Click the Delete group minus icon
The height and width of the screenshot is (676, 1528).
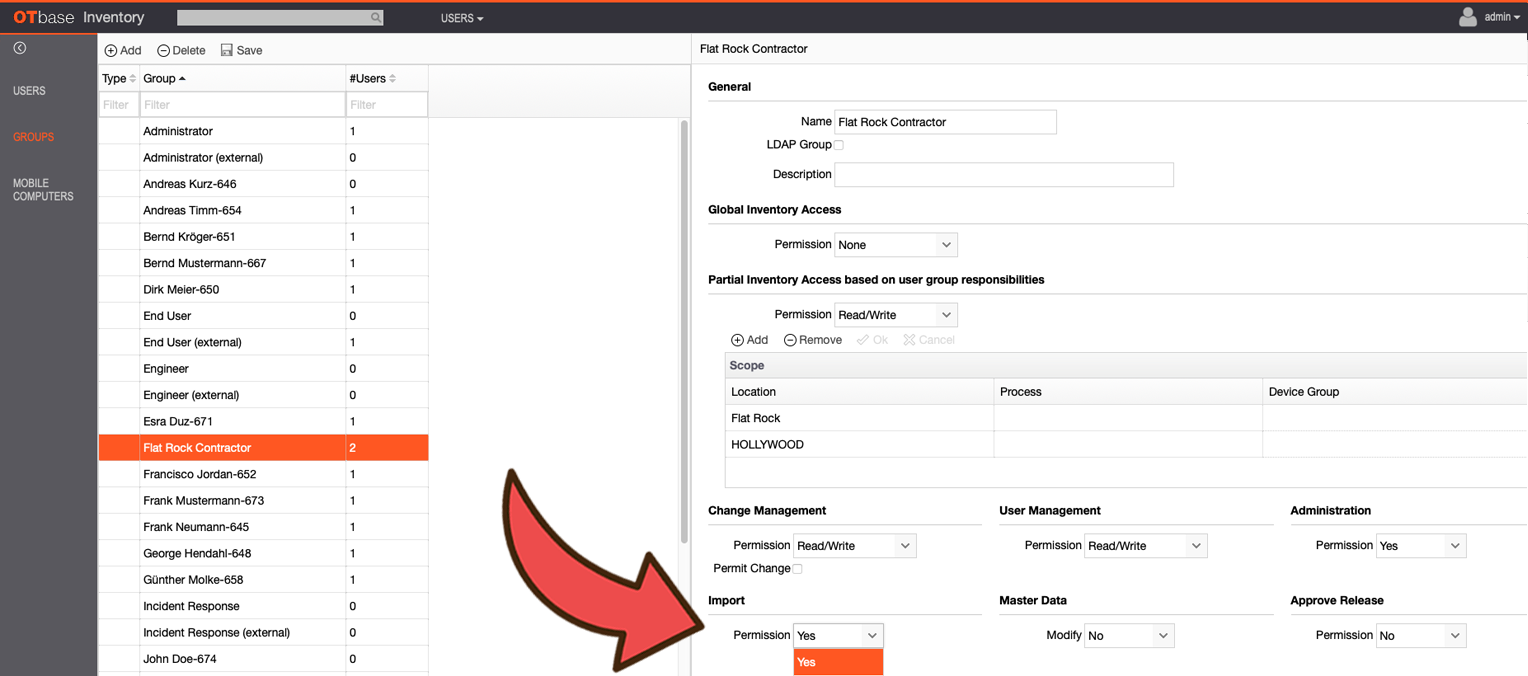click(x=163, y=50)
